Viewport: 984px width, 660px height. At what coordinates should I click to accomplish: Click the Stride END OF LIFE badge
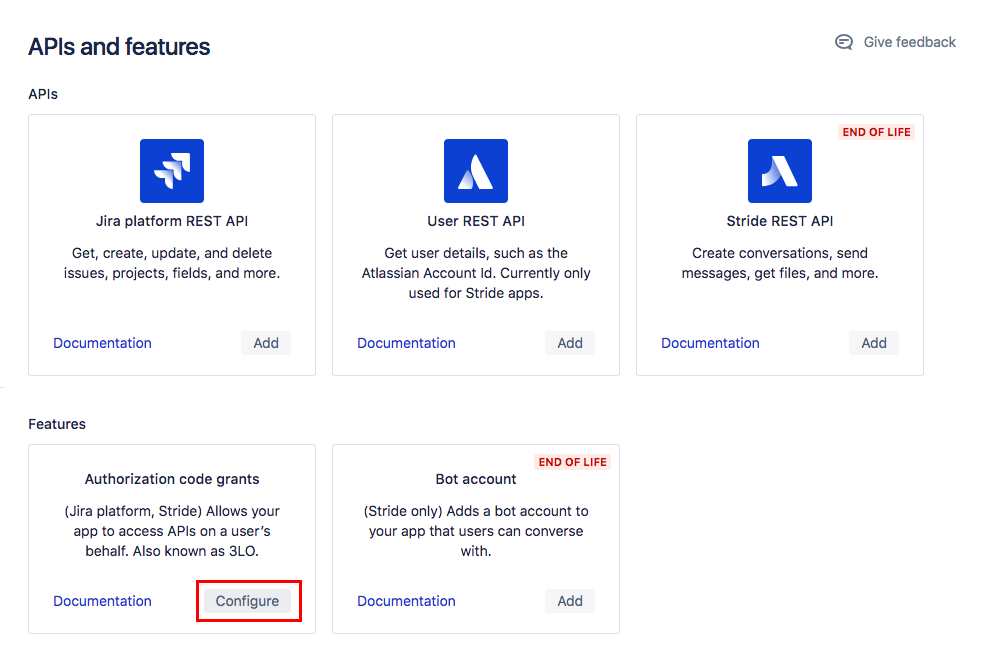(877, 132)
